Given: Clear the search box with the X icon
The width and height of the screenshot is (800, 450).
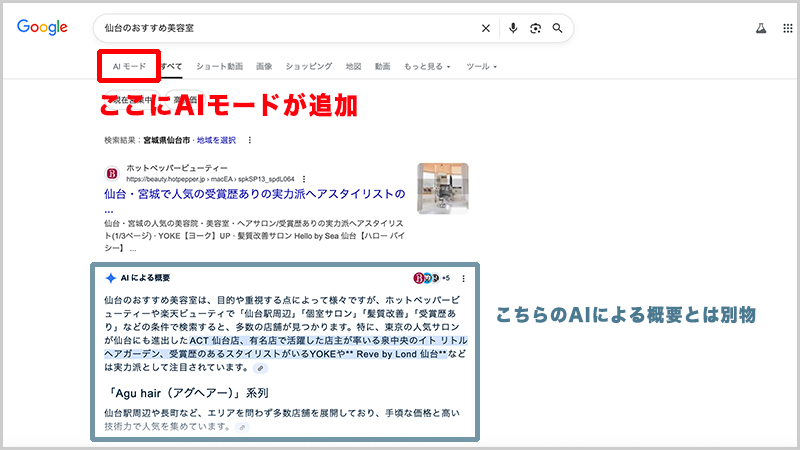Looking at the screenshot, I should [486, 28].
